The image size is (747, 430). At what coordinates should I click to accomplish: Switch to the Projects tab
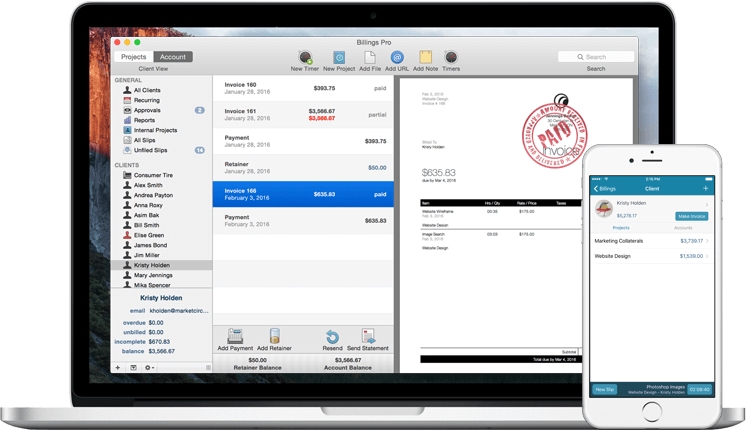click(x=133, y=57)
